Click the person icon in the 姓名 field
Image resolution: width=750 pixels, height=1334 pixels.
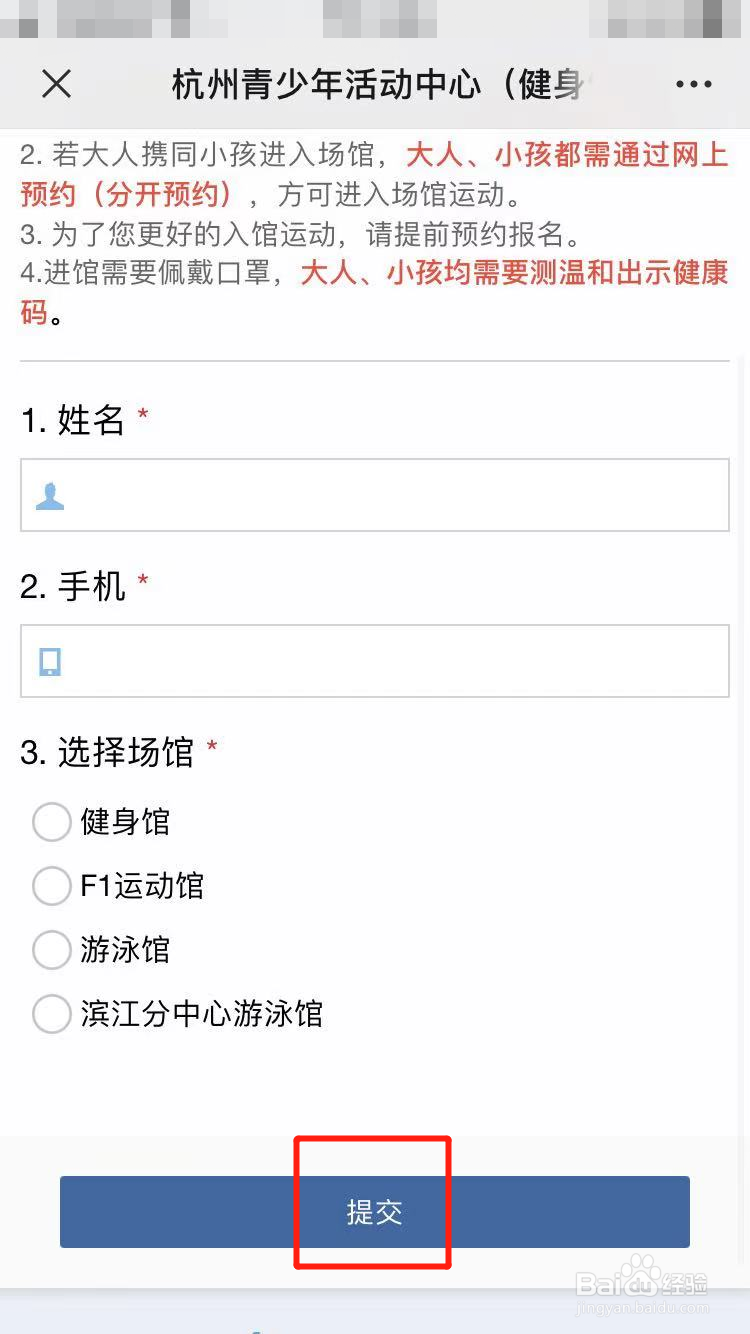click(50, 496)
